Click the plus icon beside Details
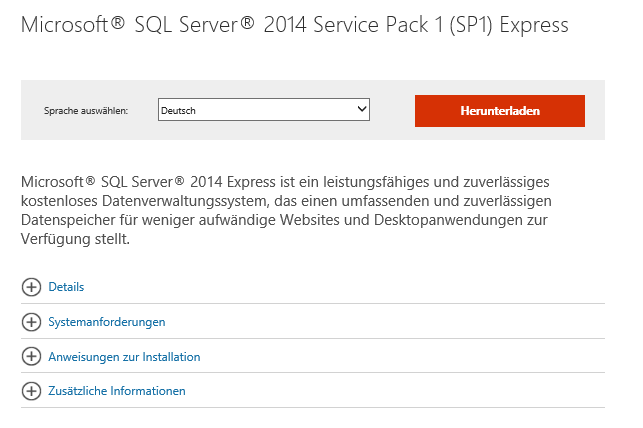643x428 pixels. point(31,287)
